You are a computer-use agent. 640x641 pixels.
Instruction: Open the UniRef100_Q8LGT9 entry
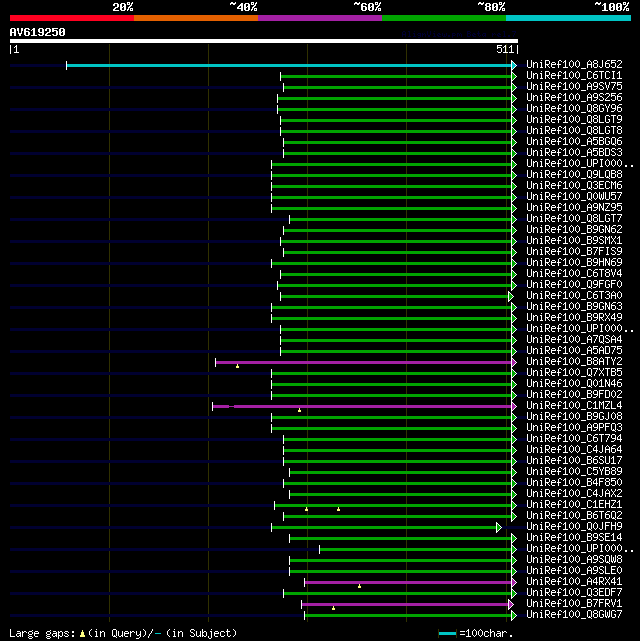click(574, 119)
